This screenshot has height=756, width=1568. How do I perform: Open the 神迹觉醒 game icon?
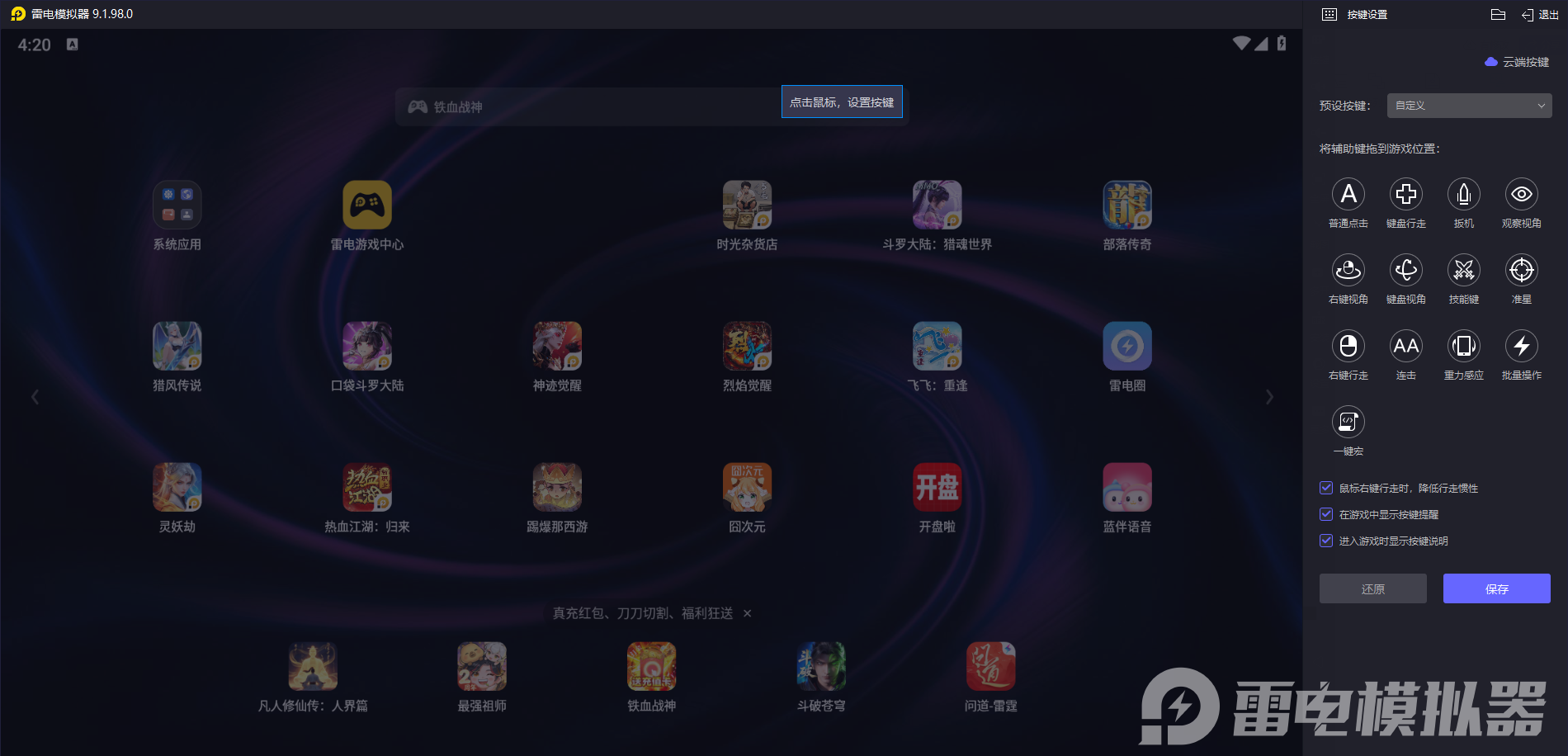(558, 346)
